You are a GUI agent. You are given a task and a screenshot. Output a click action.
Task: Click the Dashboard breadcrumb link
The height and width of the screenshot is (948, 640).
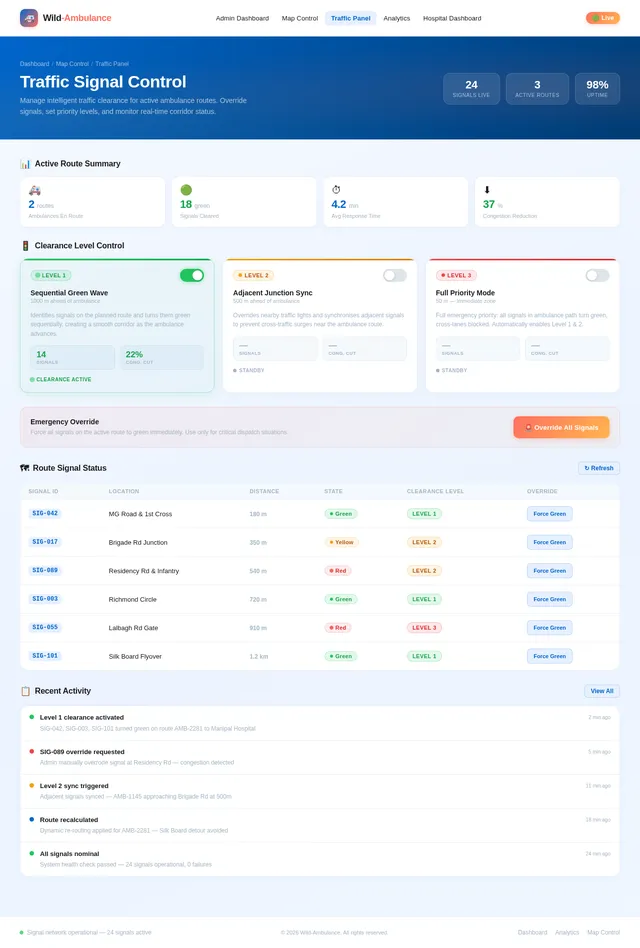[34, 63]
